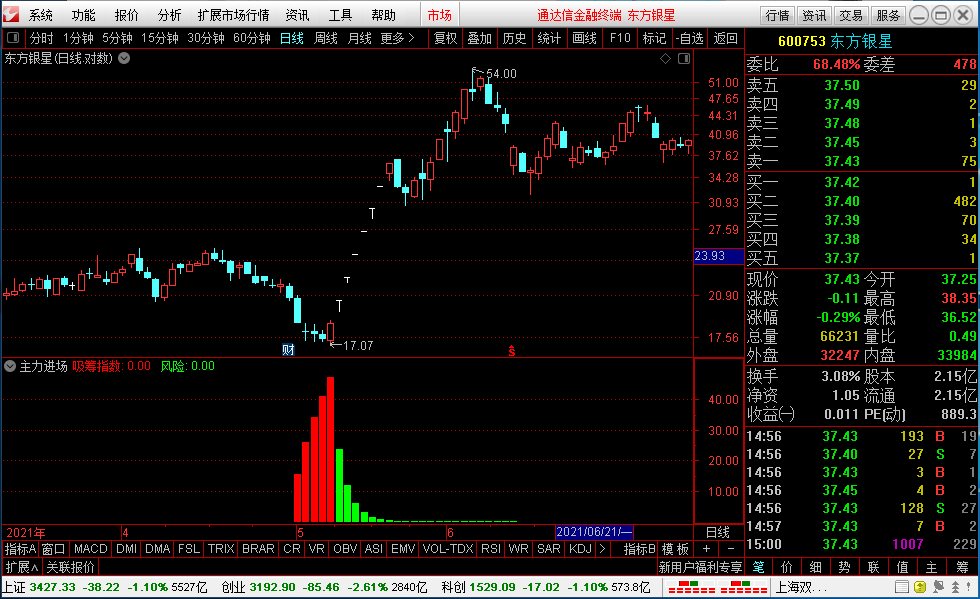Click the diamond icon above the chart
Screen dimensions: 980x599
665,58
